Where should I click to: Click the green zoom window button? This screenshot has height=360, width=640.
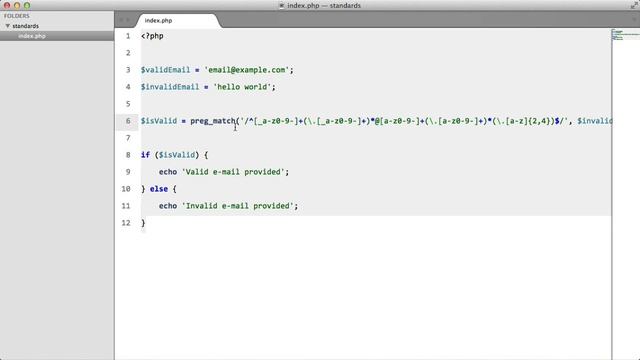[x=27, y=6]
